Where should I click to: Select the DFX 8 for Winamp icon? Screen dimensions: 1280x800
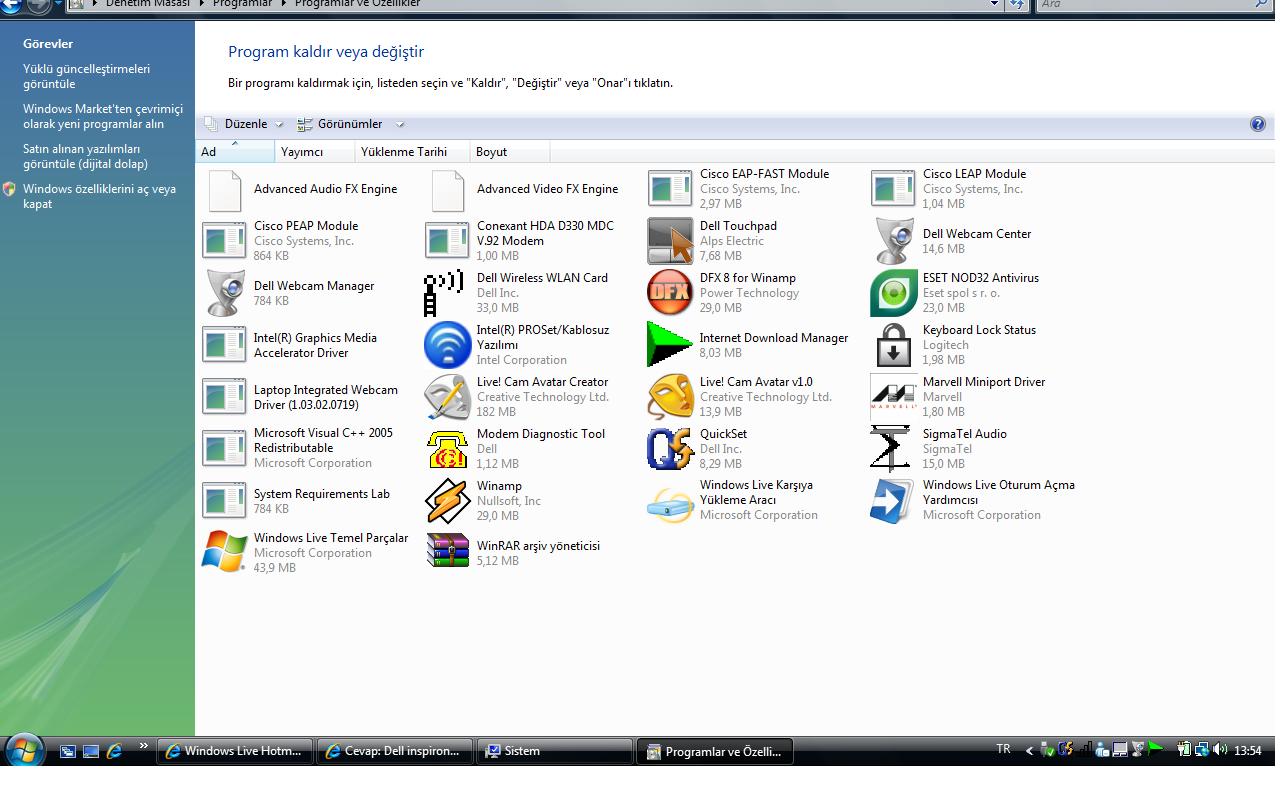(670, 293)
